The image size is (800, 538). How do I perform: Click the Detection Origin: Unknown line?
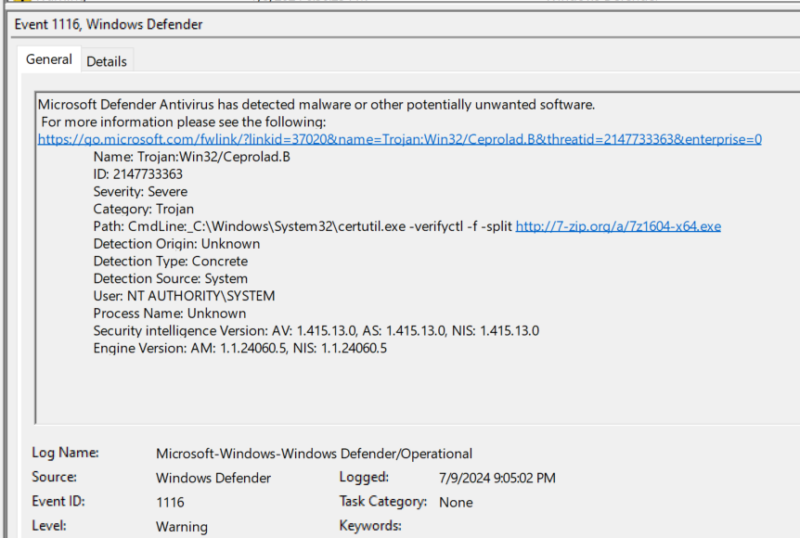(x=177, y=243)
